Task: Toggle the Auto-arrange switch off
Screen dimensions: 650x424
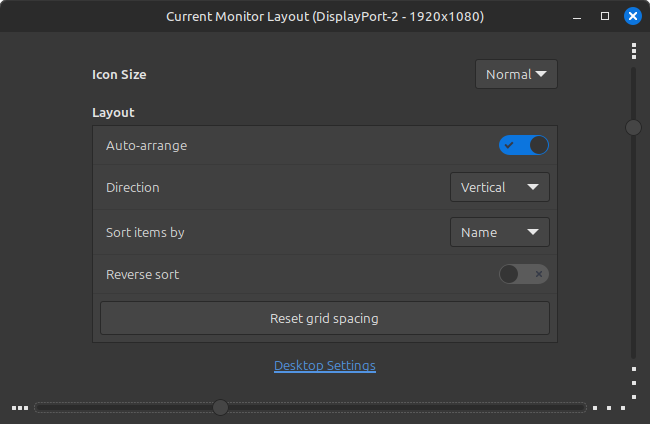Action: click(x=524, y=145)
